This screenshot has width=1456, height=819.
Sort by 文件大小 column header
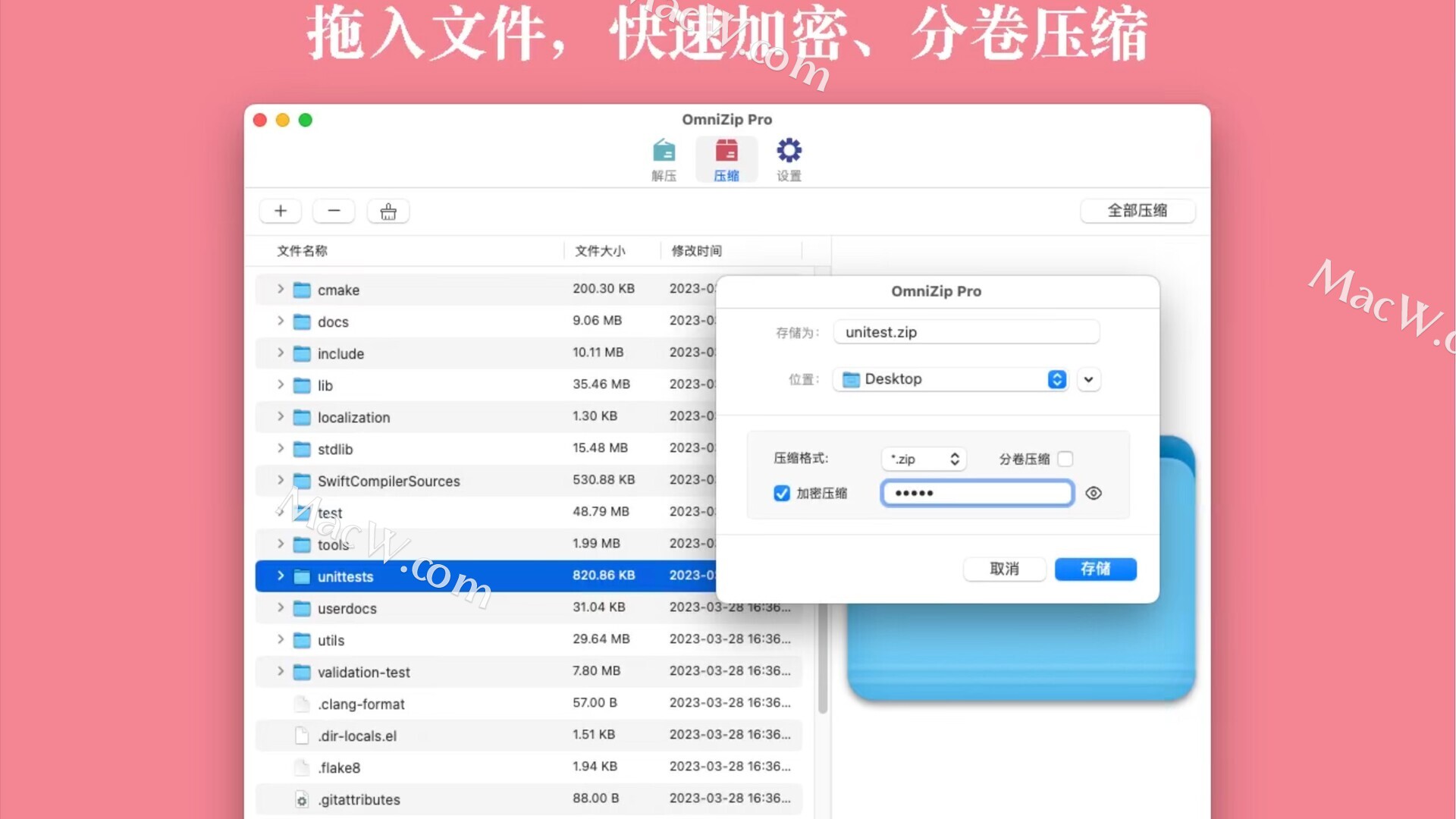tap(600, 250)
